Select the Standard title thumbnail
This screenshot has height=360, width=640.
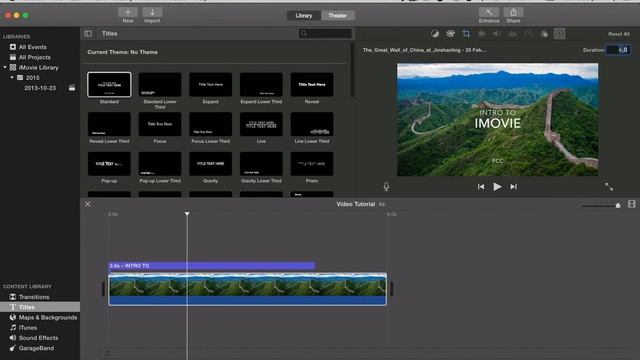pos(109,84)
